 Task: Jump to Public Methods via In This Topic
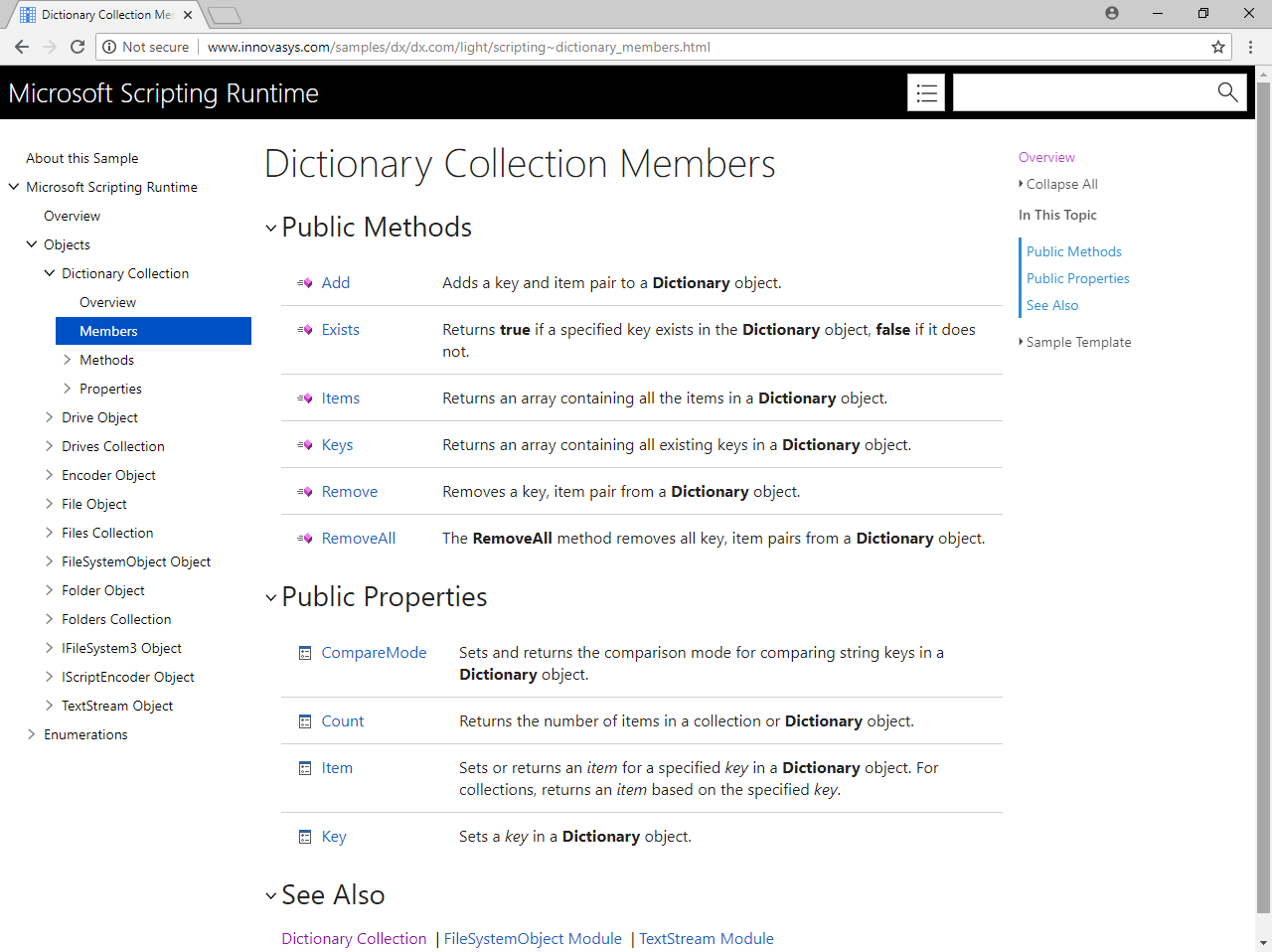pyautogui.click(x=1074, y=251)
